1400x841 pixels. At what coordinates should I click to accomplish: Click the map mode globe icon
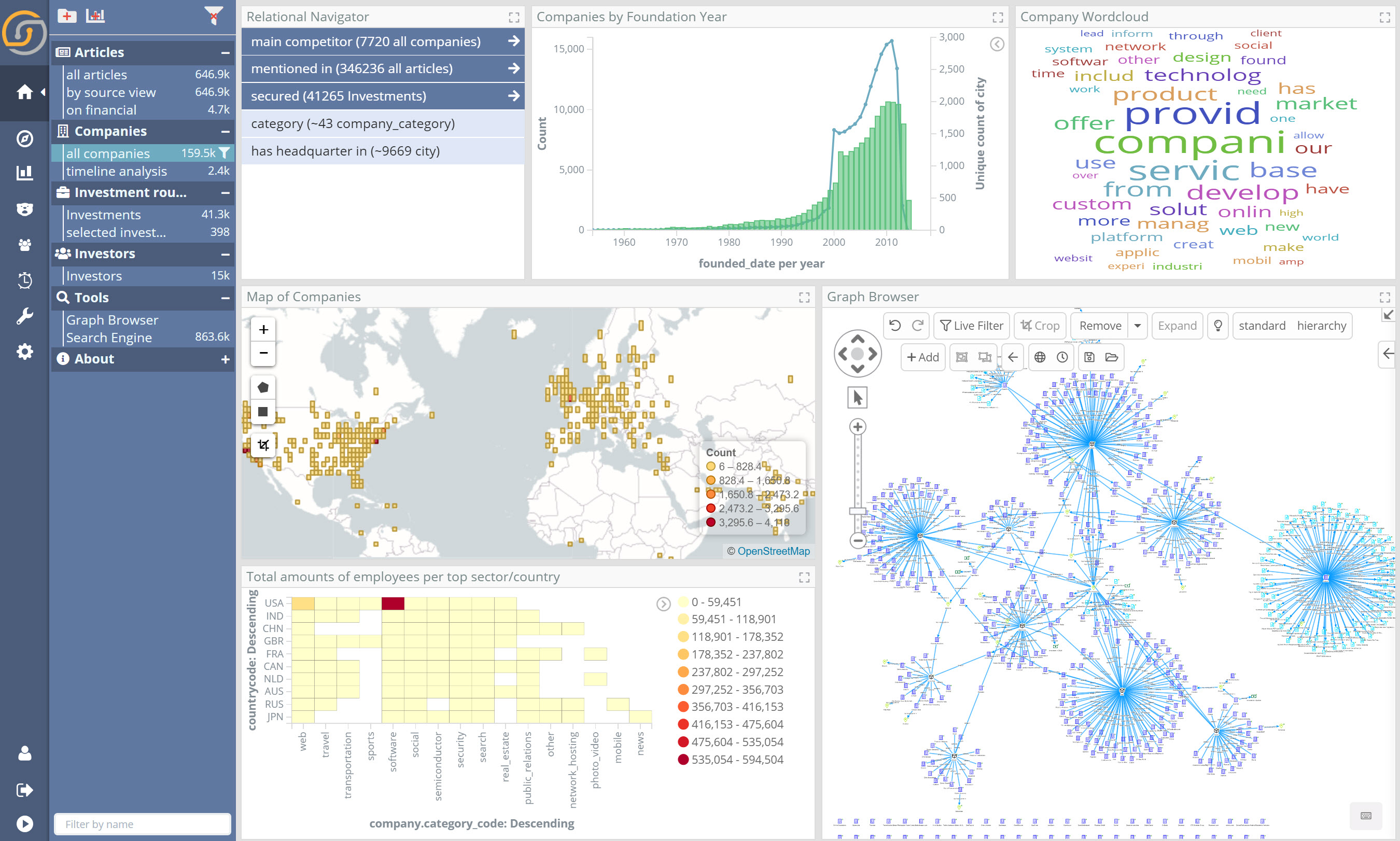tap(1040, 357)
